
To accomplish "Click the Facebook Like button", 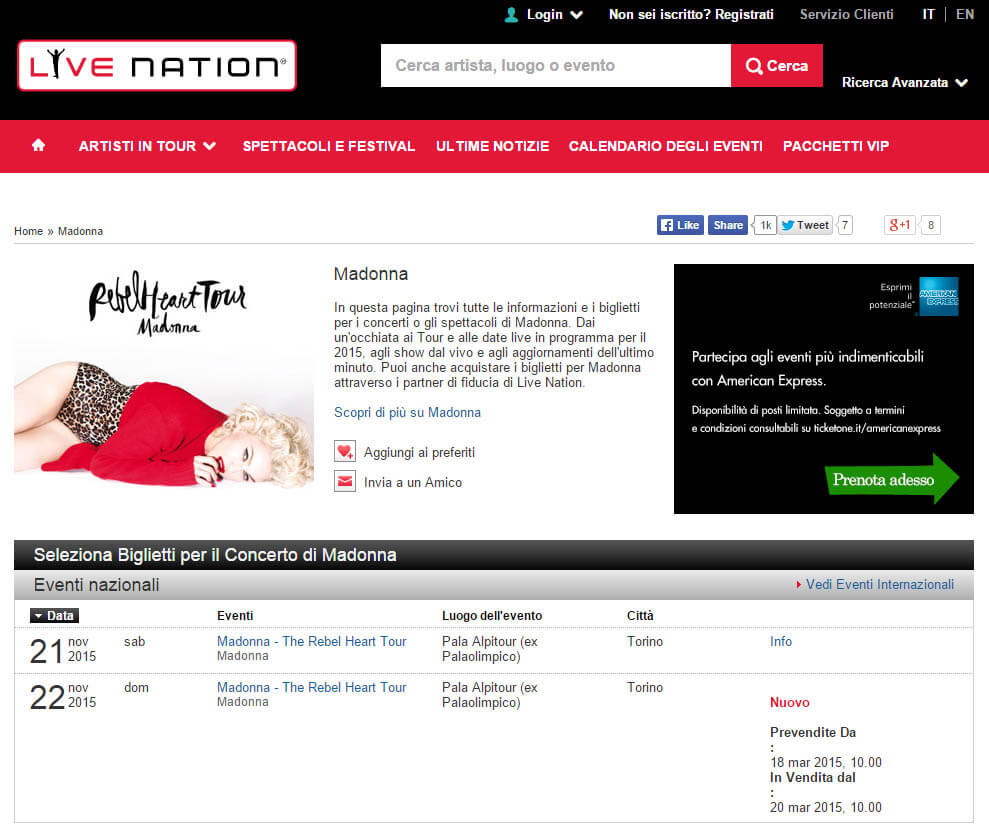I will (681, 225).
